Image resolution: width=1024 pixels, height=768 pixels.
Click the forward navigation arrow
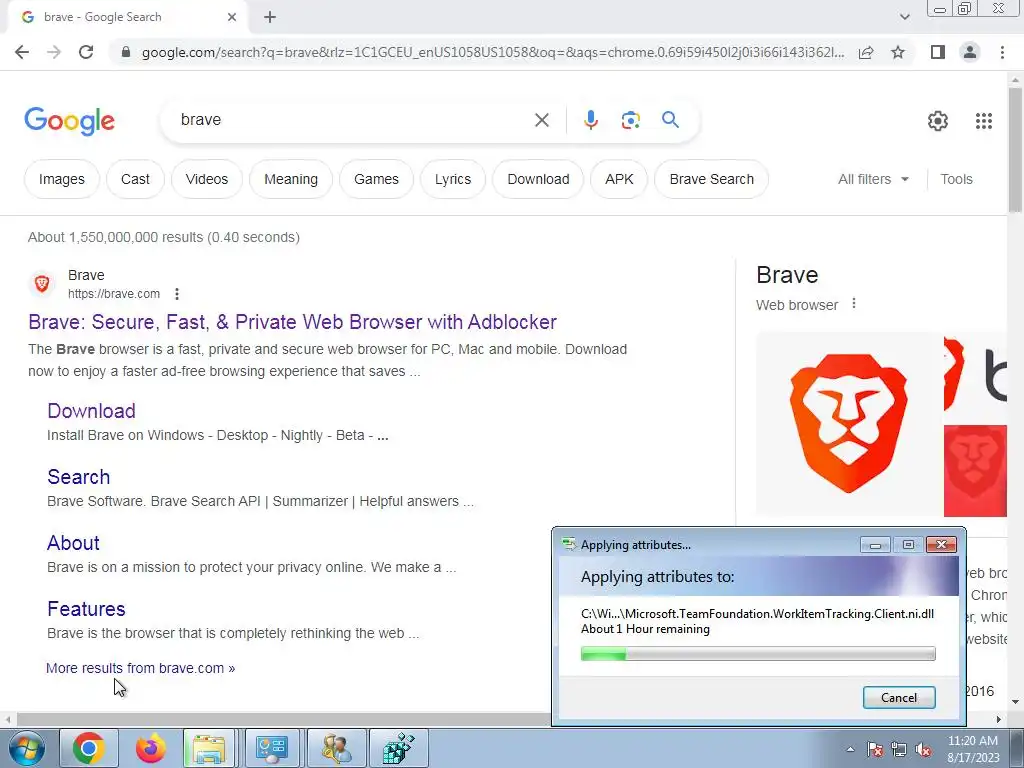(54, 52)
